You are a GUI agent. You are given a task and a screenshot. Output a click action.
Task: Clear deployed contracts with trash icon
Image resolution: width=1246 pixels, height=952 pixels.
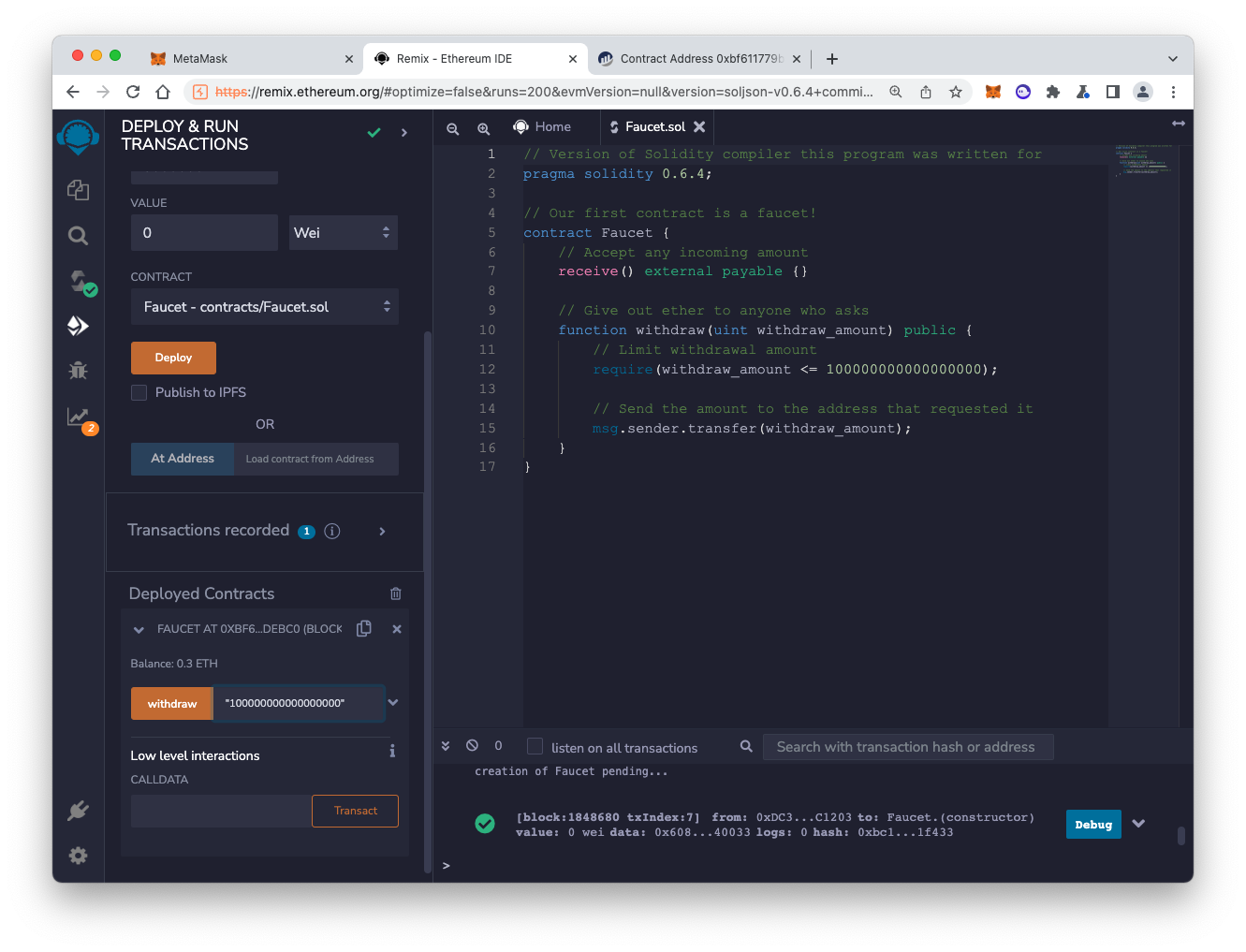click(396, 593)
